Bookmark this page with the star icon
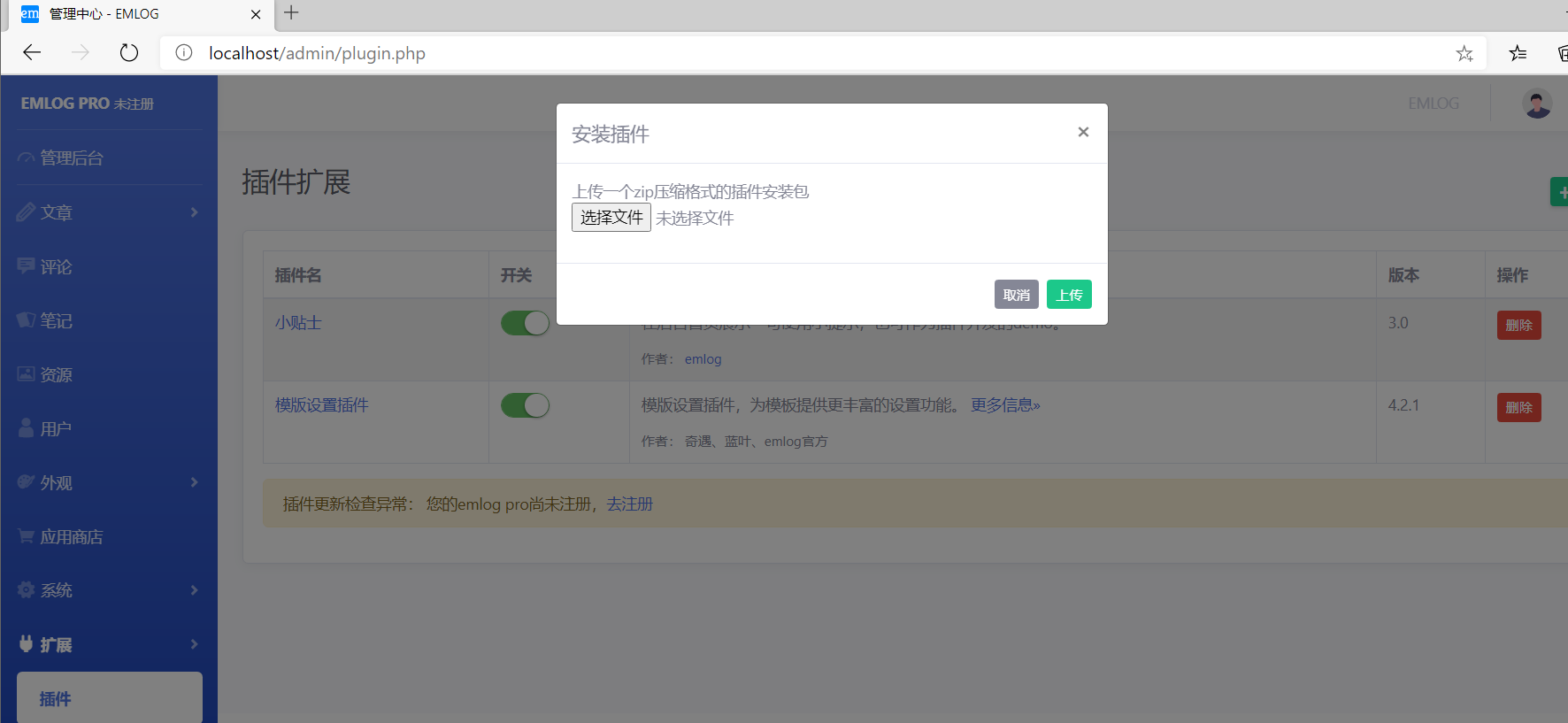Image resolution: width=1568 pixels, height=723 pixels. click(x=1464, y=53)
